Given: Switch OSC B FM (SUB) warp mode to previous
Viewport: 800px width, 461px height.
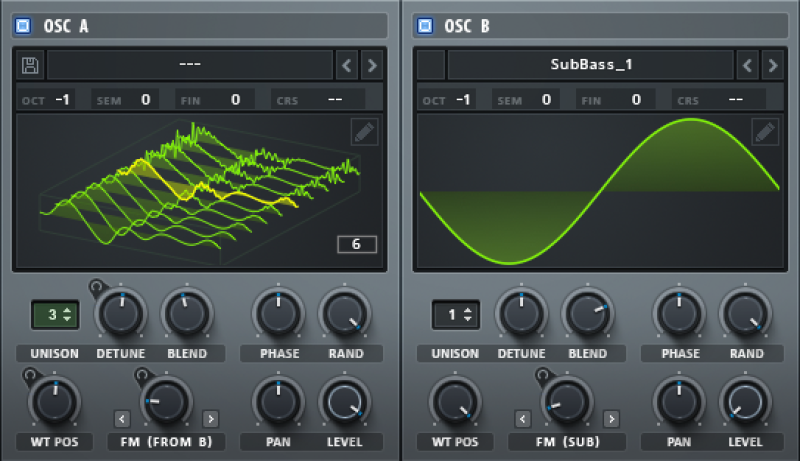Looking at the screenshot, I should pyautogui.click(x=522, y=419).
